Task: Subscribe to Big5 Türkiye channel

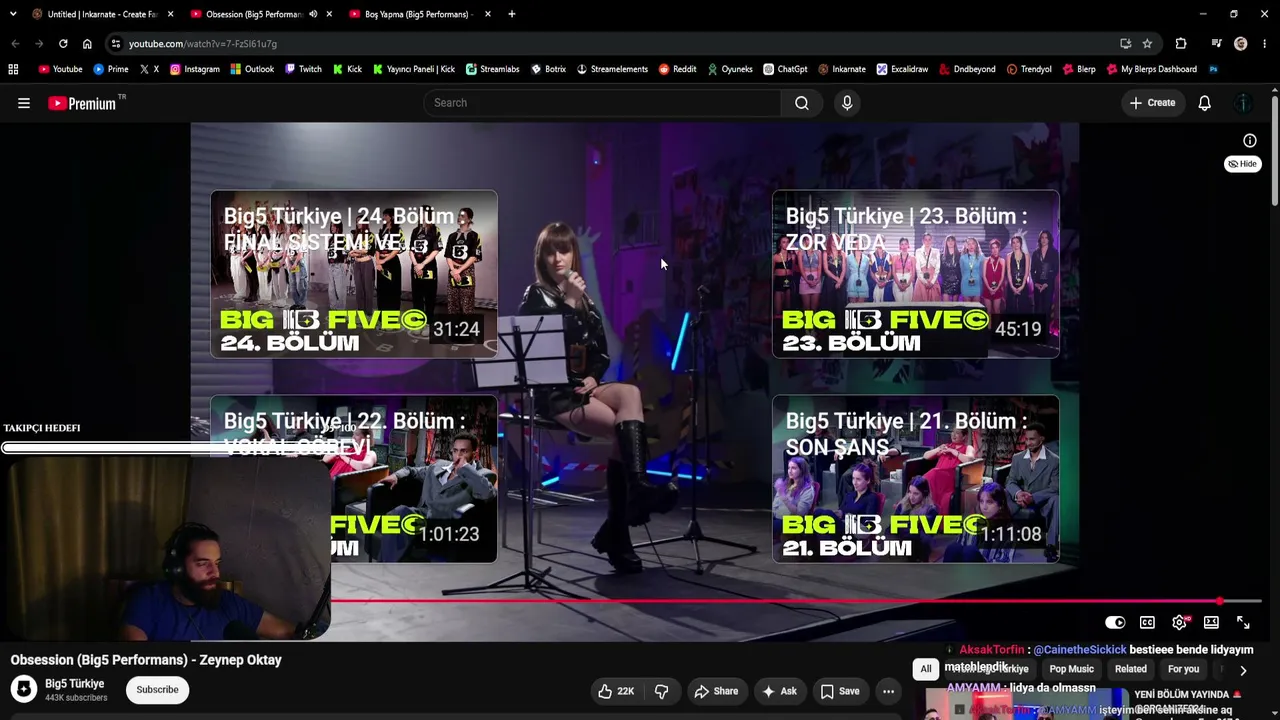Action: (157, 689)
